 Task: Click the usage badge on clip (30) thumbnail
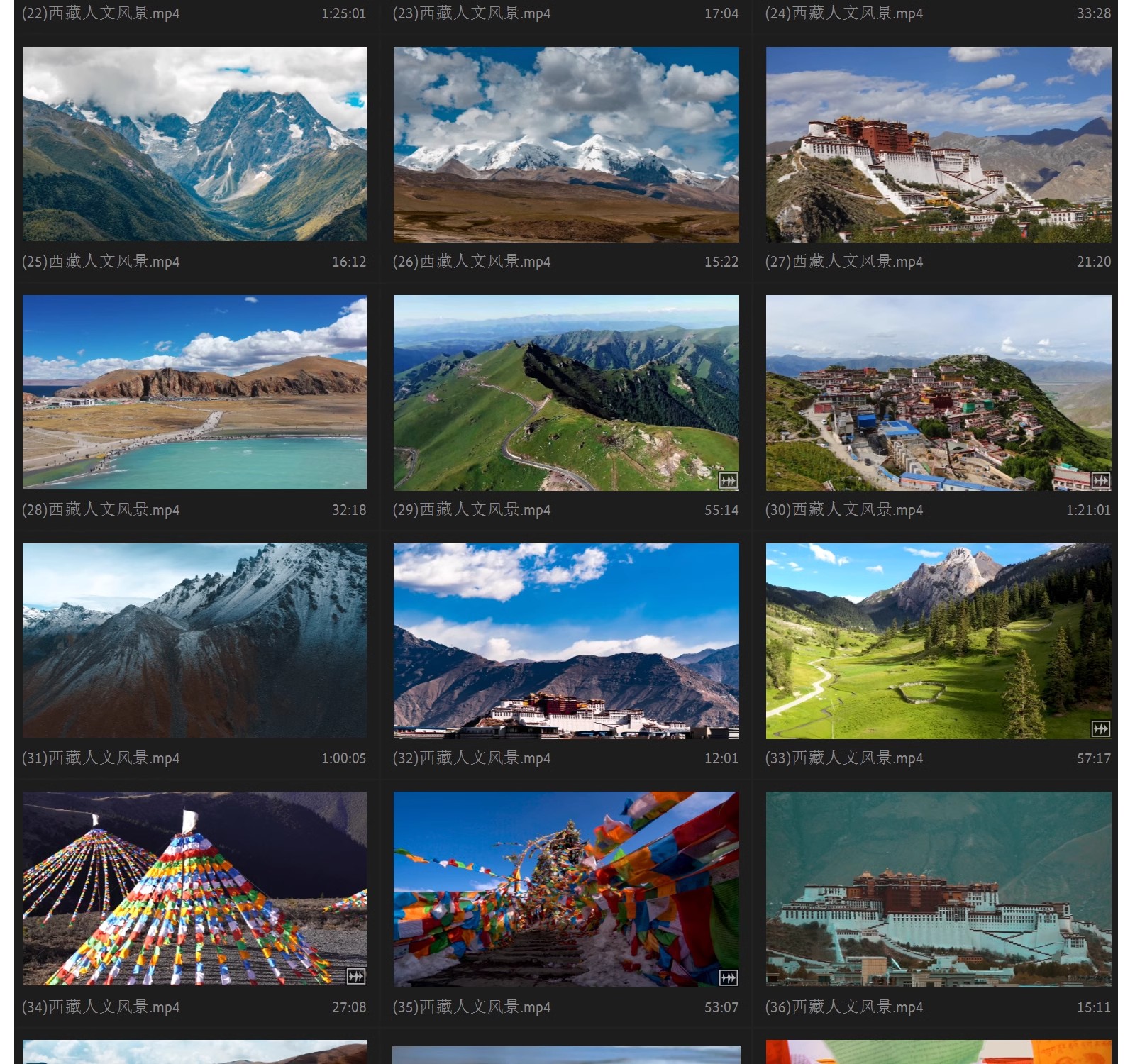tap(1101, 480)
